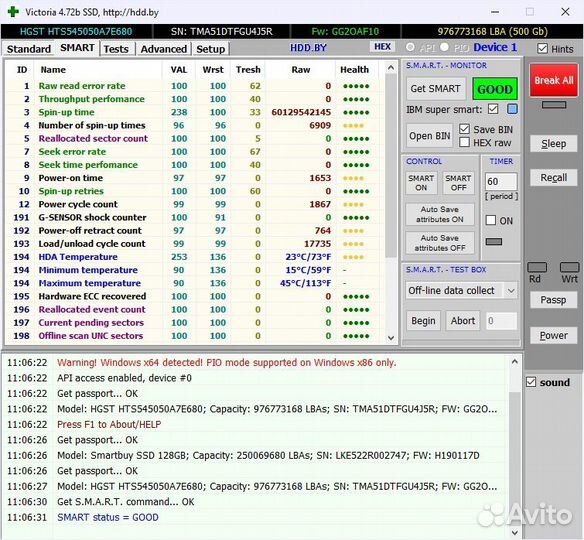Click the blue square next to IBM super smart
Image resolution: width=584 pixels, height=540 pixels.
pyautogui.click(x=512, y=109)
